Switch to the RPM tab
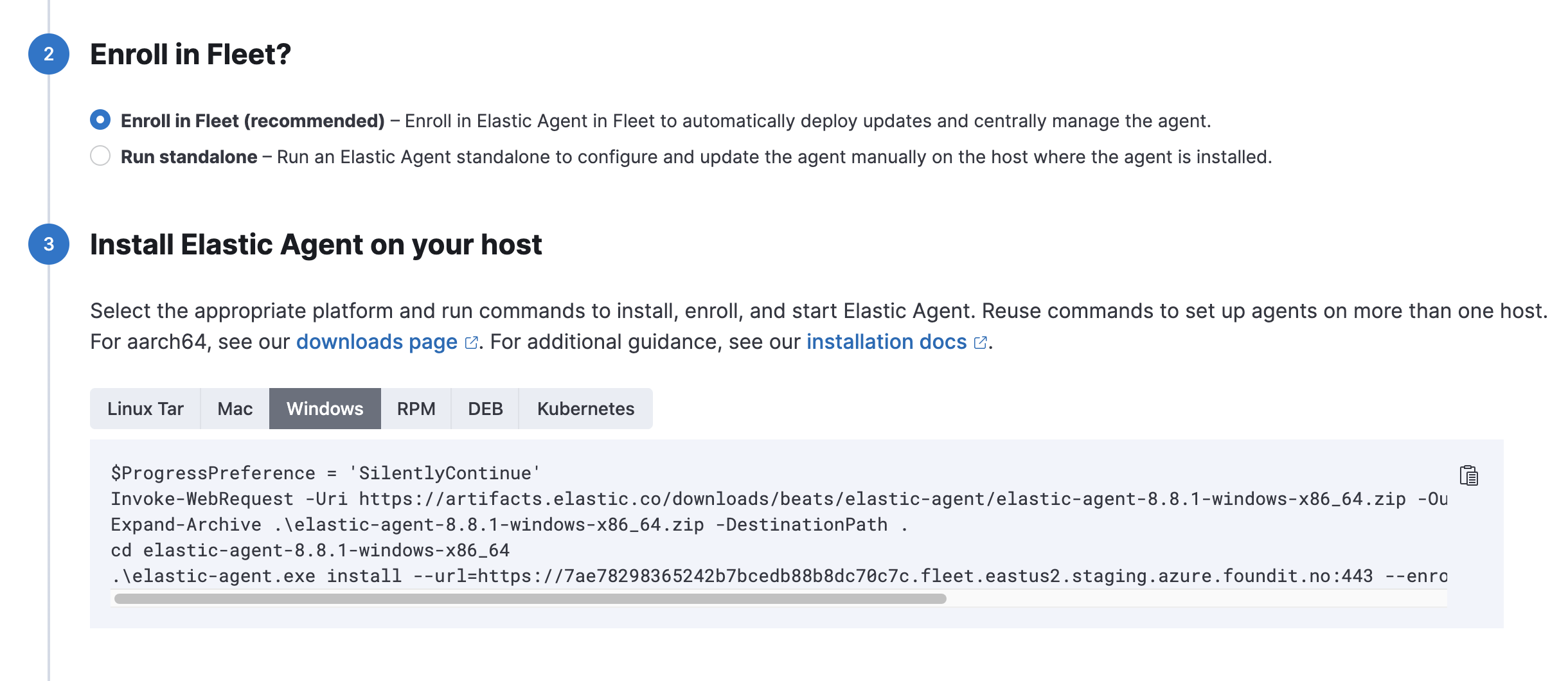This screenshot has height=681, width=1568. pyautogui.click(x=416, y=408)
